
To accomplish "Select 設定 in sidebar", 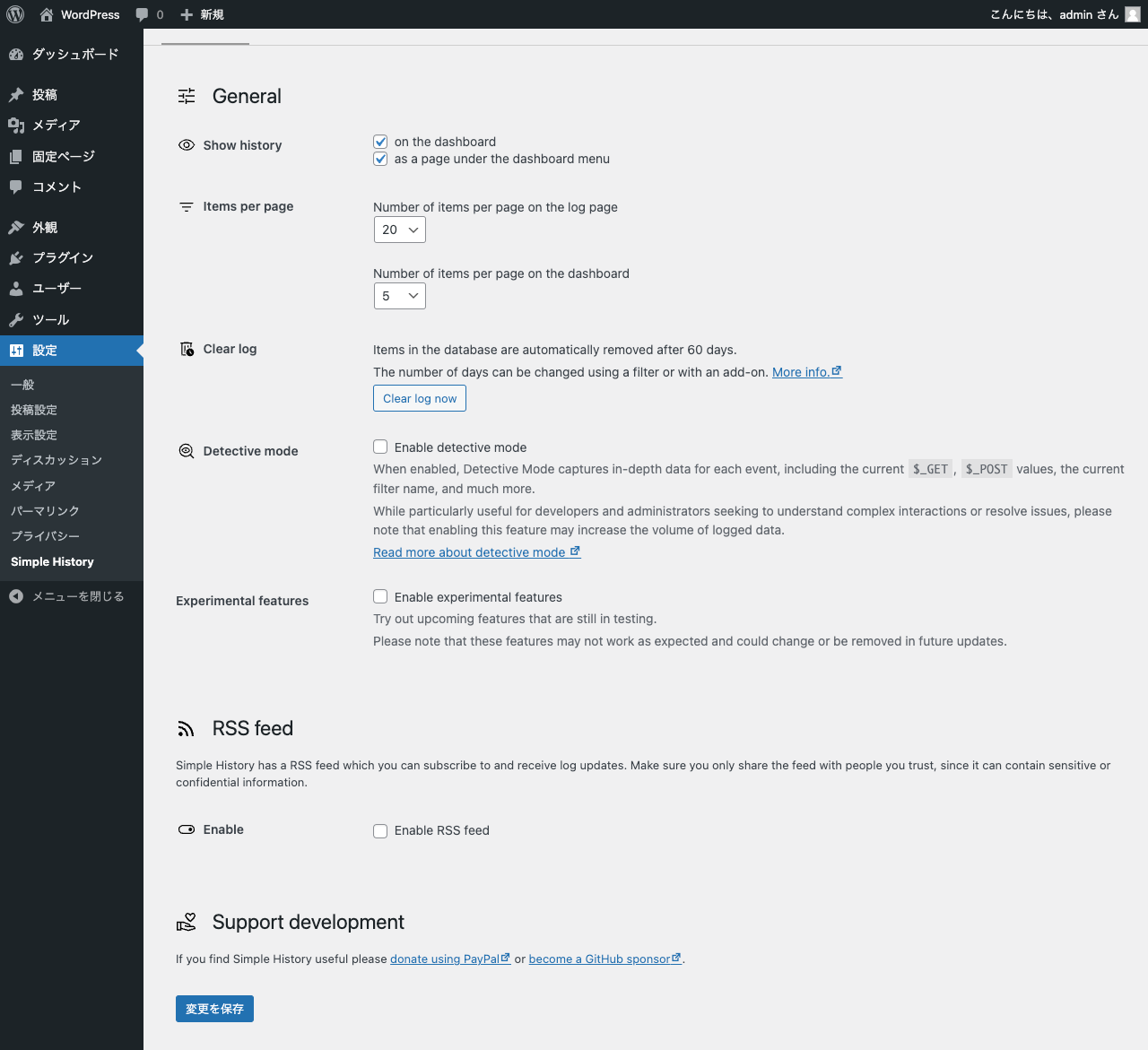I will click(72, 351).
